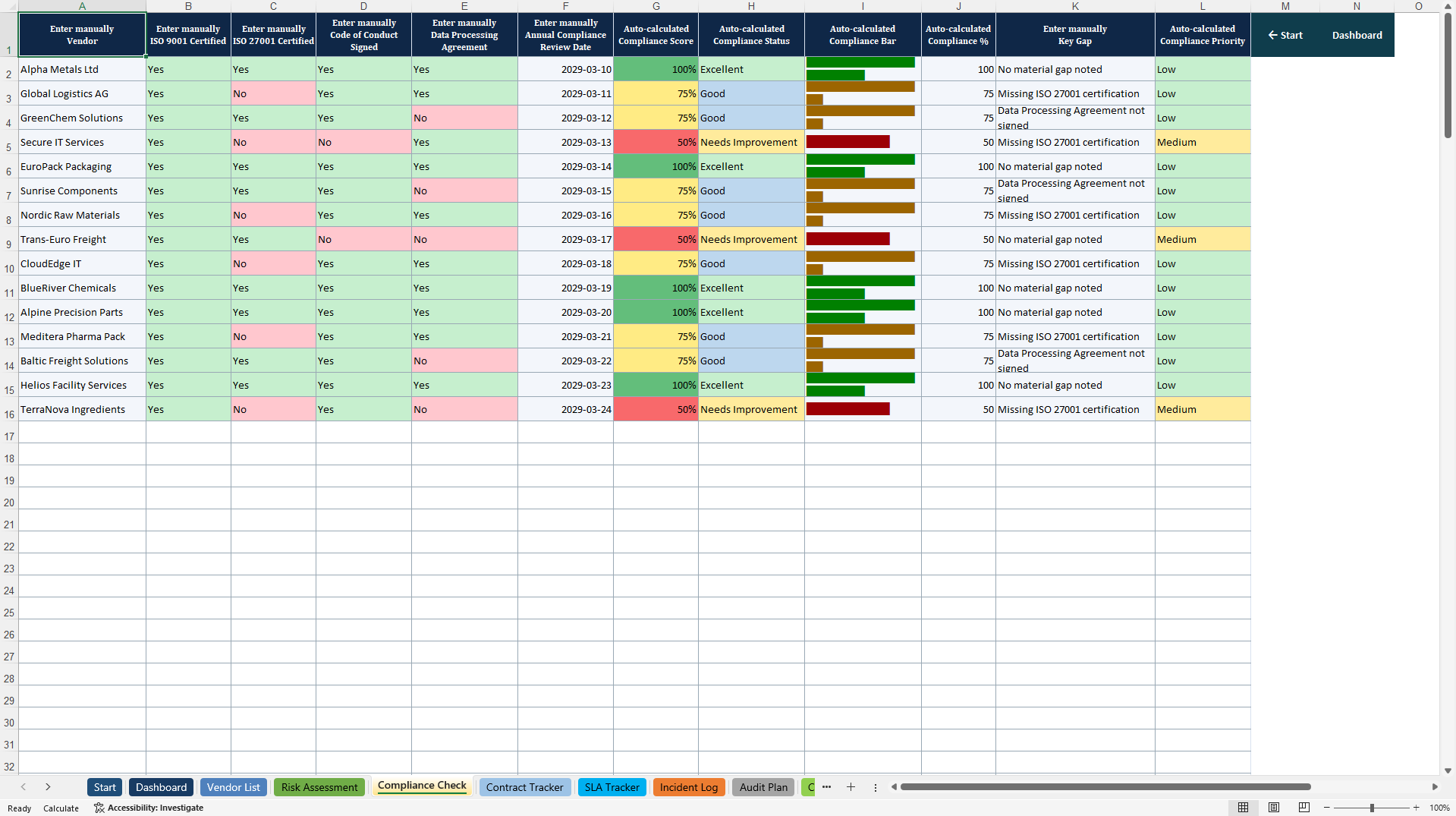This screenshot has height=816, width=1456.
Task: Click Global Logistics AG ISO 27001 No cell
Action: 273,93
